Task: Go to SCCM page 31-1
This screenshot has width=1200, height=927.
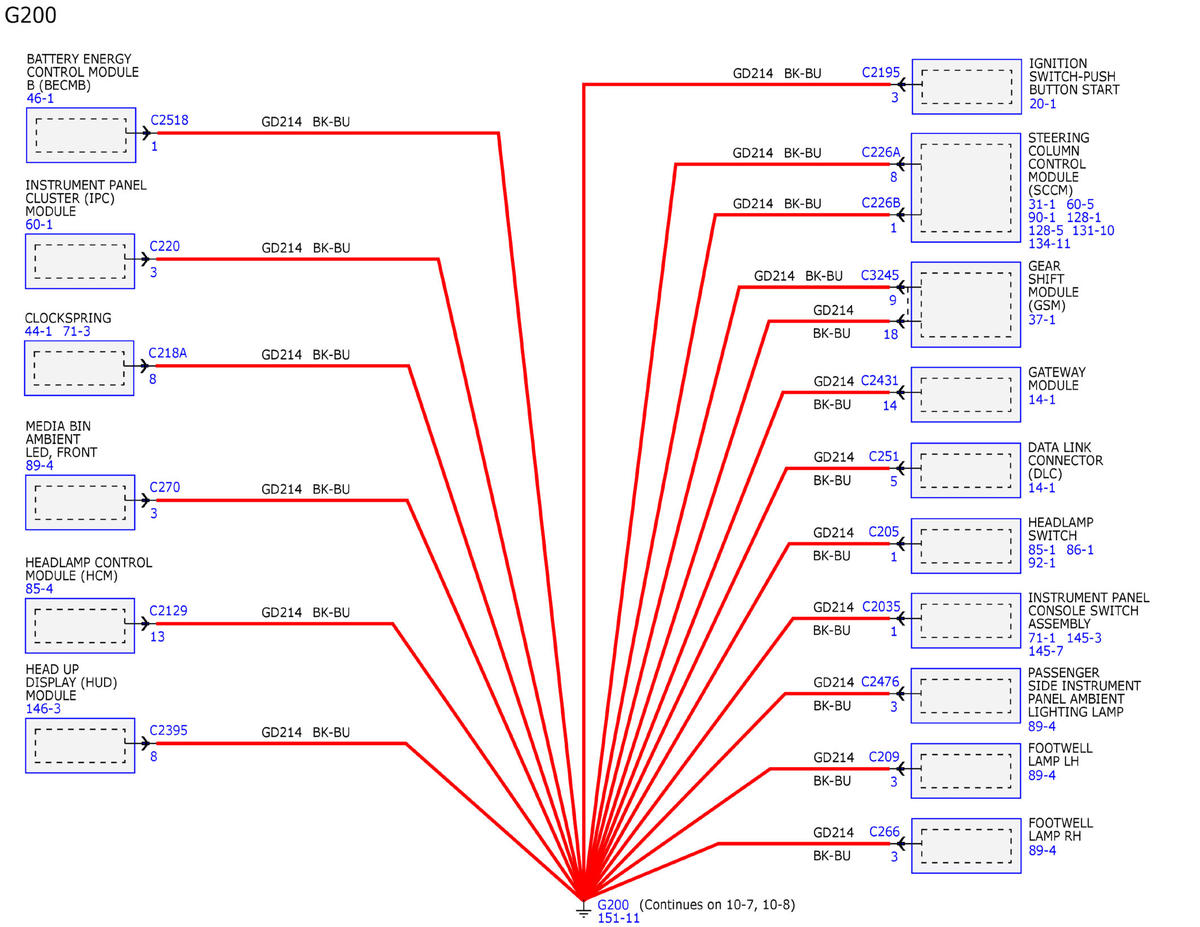Action: pos(1043,204)
